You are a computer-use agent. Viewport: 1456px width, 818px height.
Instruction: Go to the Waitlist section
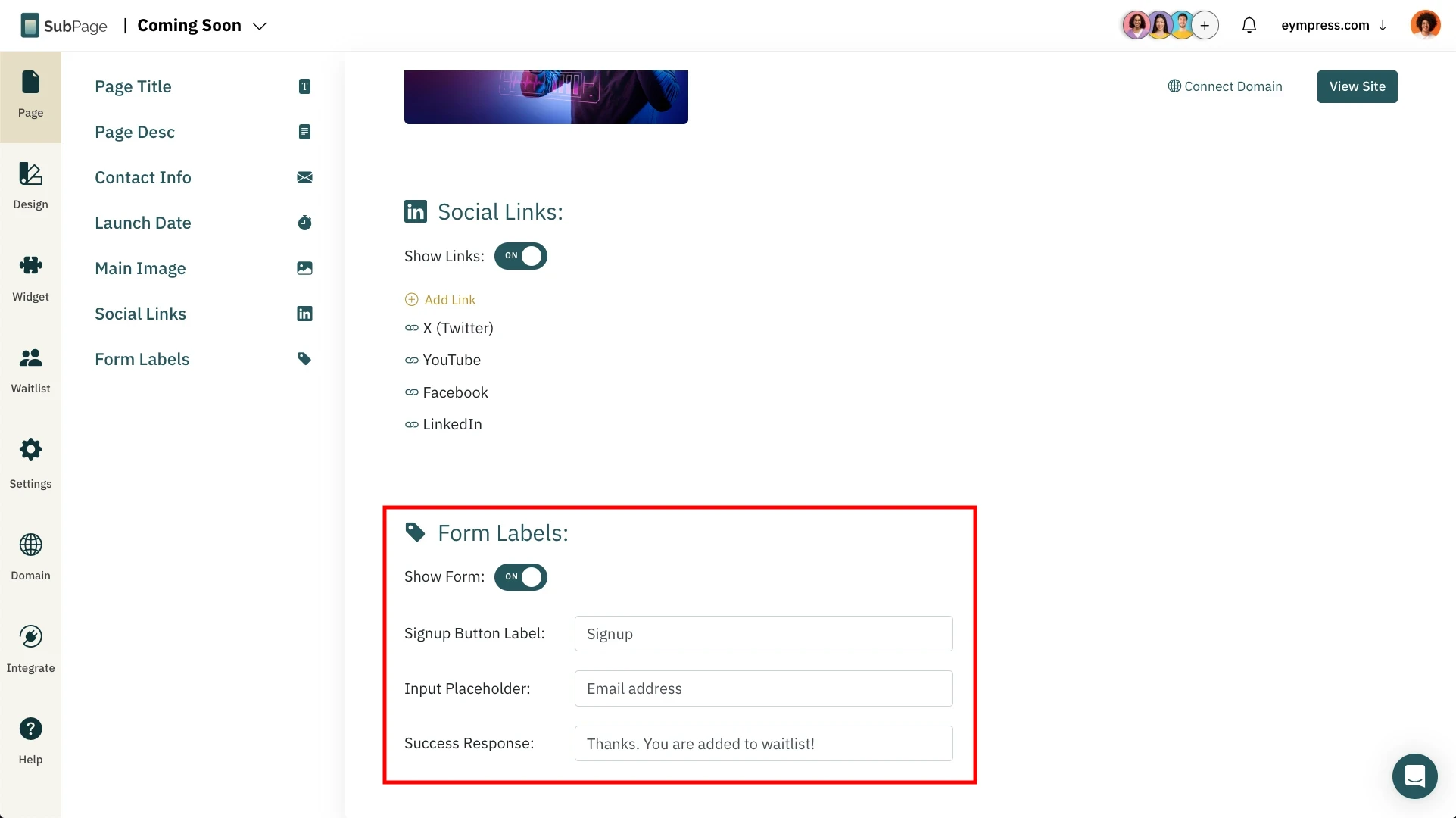click(30, 370)
